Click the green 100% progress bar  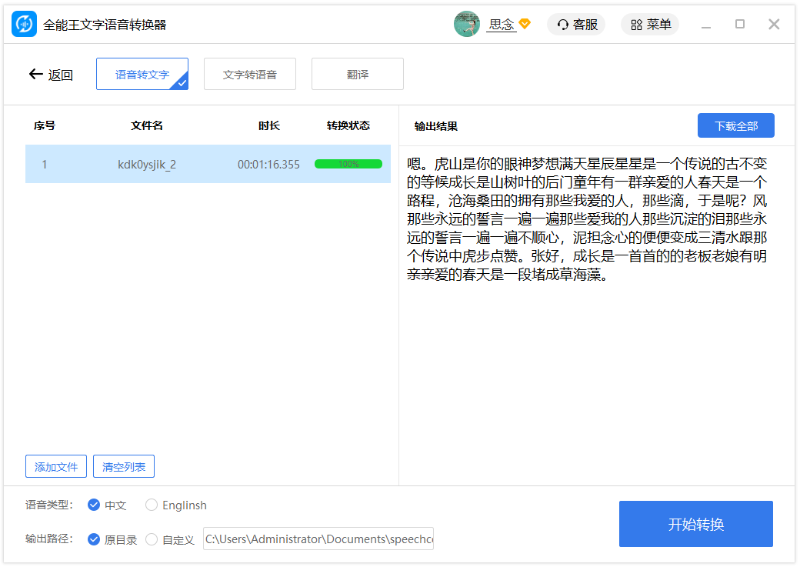tap(348, 164)
